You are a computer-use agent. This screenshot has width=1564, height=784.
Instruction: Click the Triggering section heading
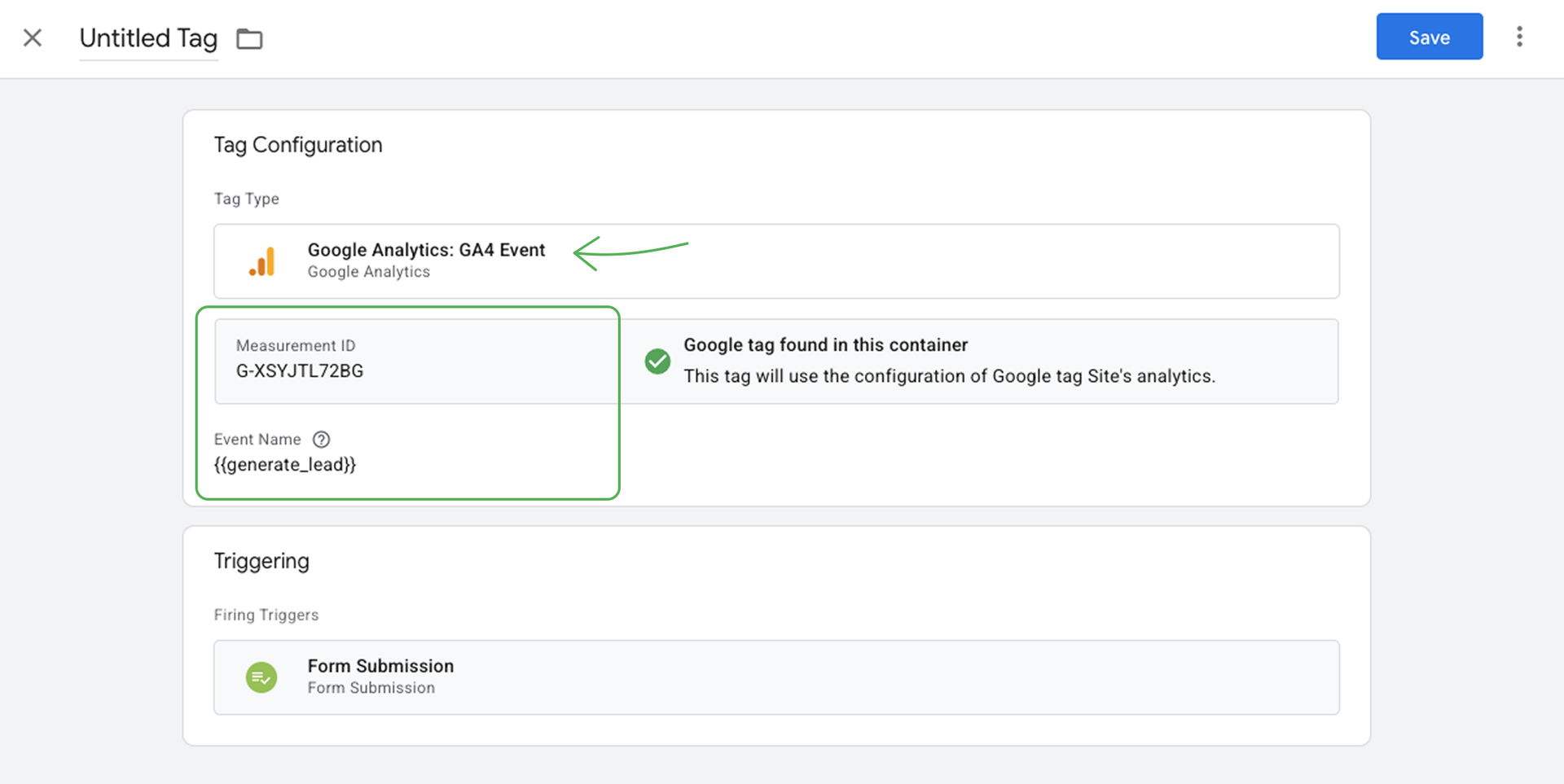(261, 561)
